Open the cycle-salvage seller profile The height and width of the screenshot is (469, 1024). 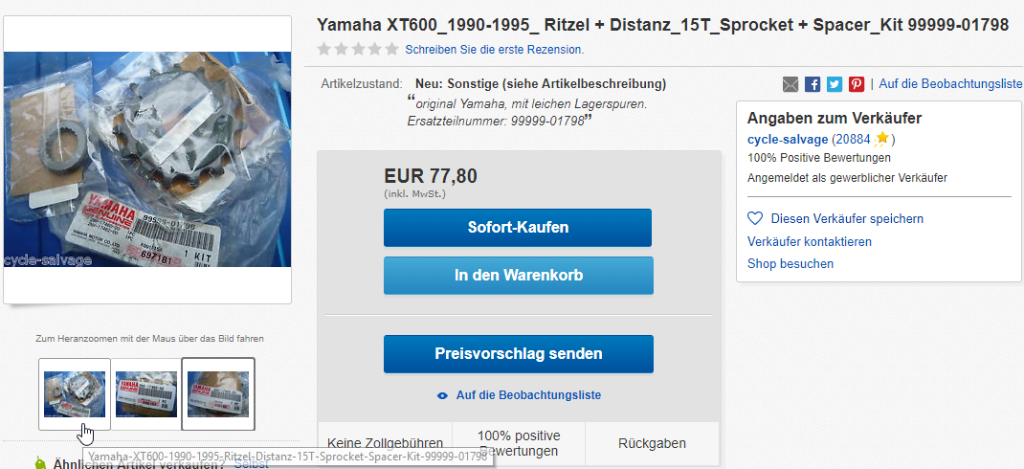[x=788, y=139]
